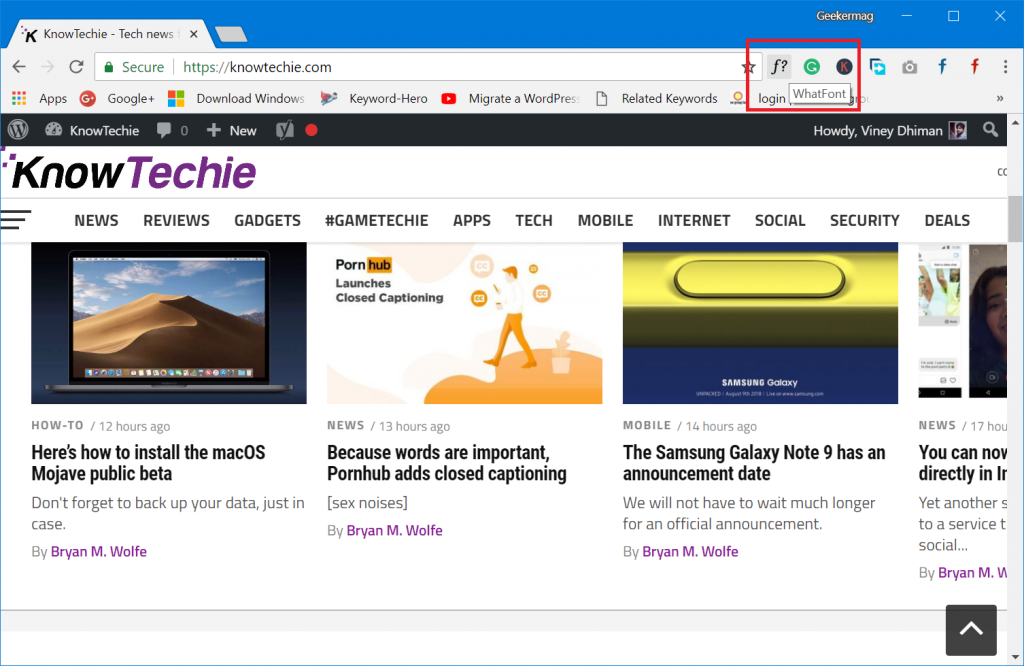
Task: Open the NEWS navigation menu
Action: (x=96, y=221)
